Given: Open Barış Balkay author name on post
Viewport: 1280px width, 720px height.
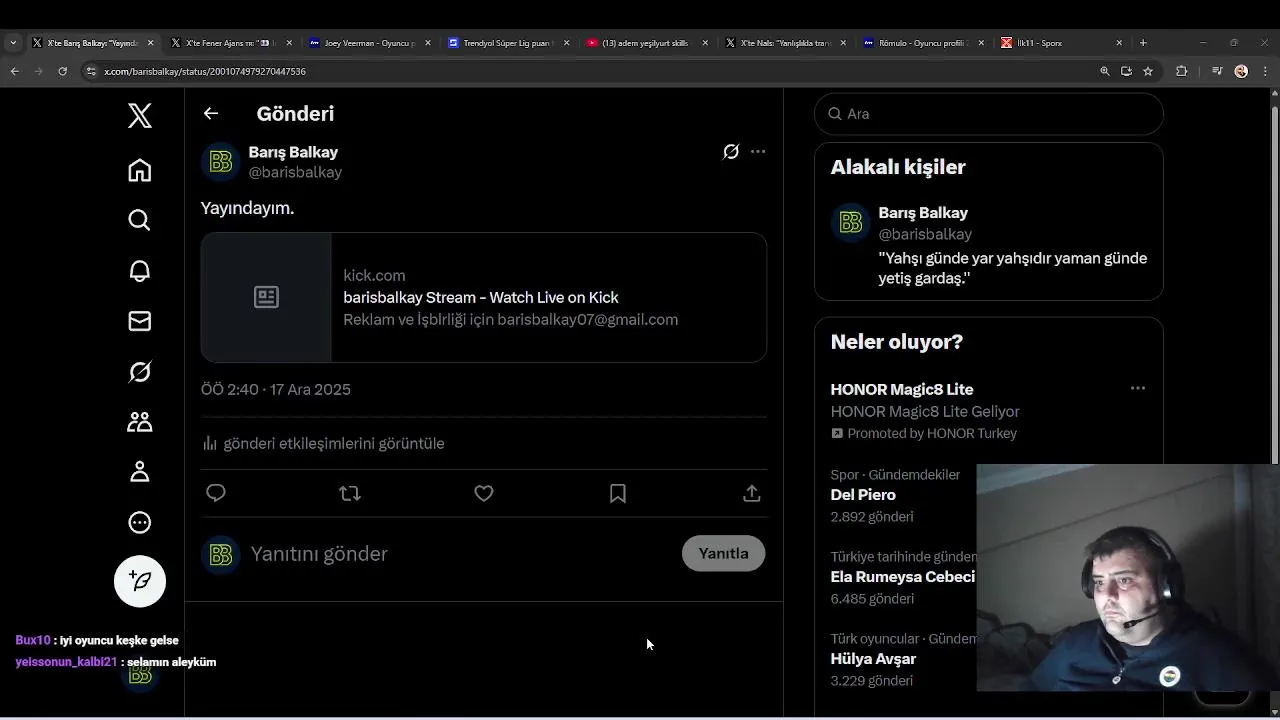Looking at the screenshot, I should pos(293,152).
